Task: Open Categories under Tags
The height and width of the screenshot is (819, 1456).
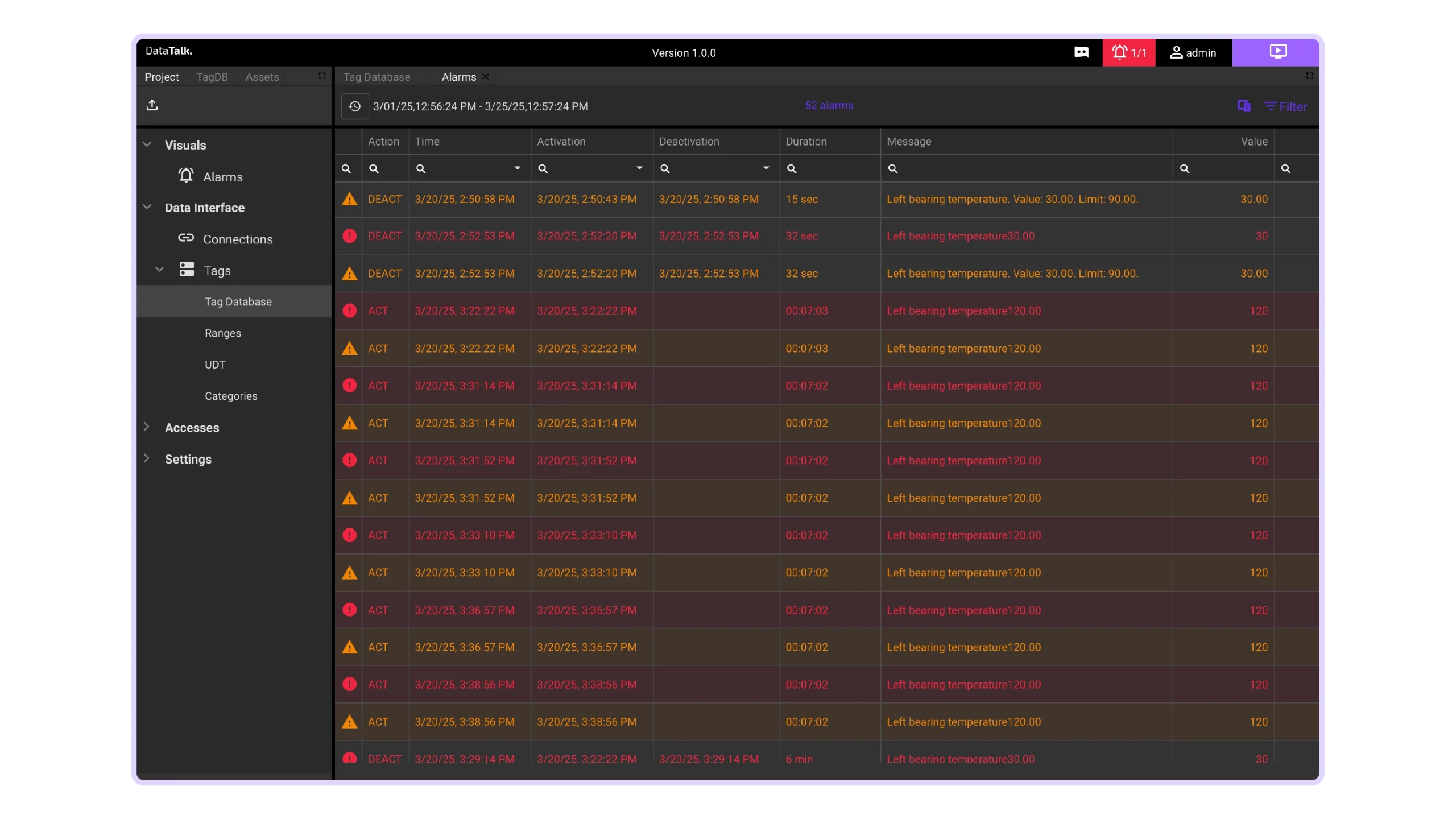Action: [x=231, y=396]
